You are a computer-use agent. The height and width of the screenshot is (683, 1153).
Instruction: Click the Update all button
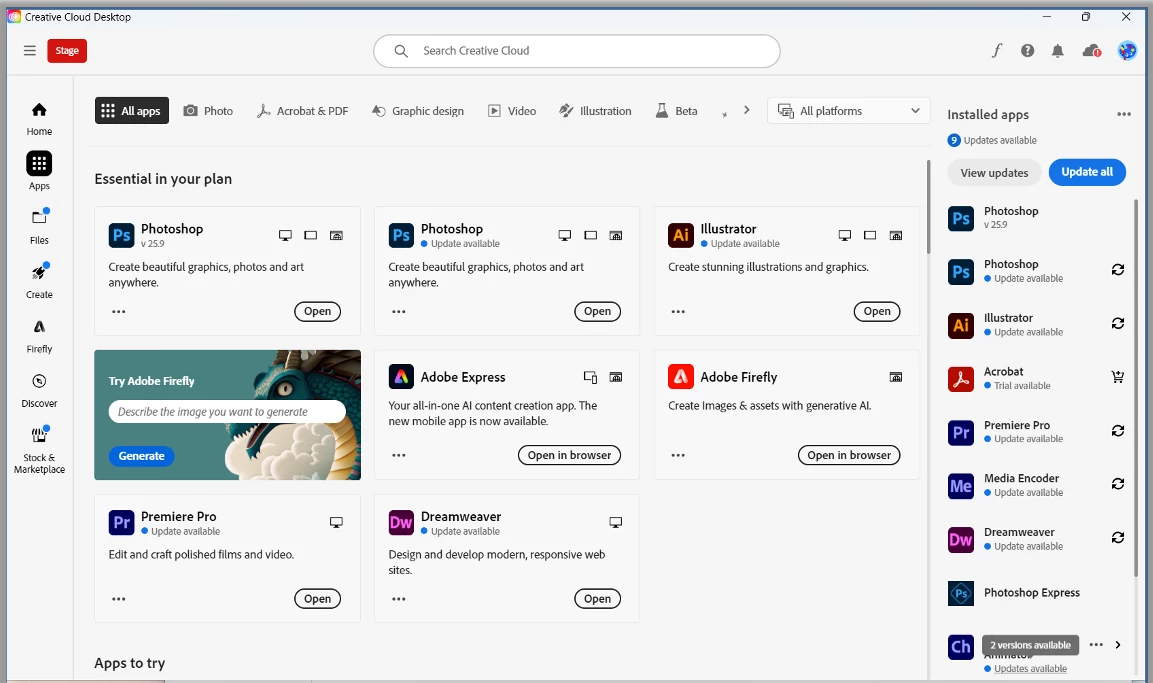pyautogui.click(x=1087, y=172)
